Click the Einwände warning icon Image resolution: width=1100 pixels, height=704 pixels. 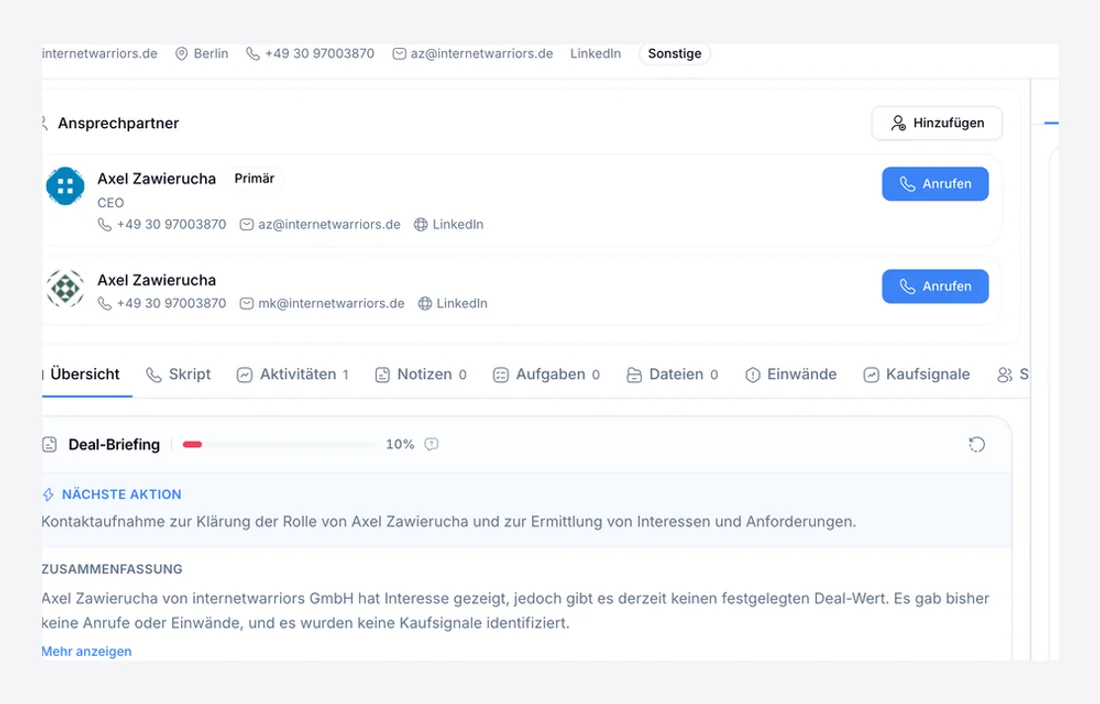[x=752, y=375]
